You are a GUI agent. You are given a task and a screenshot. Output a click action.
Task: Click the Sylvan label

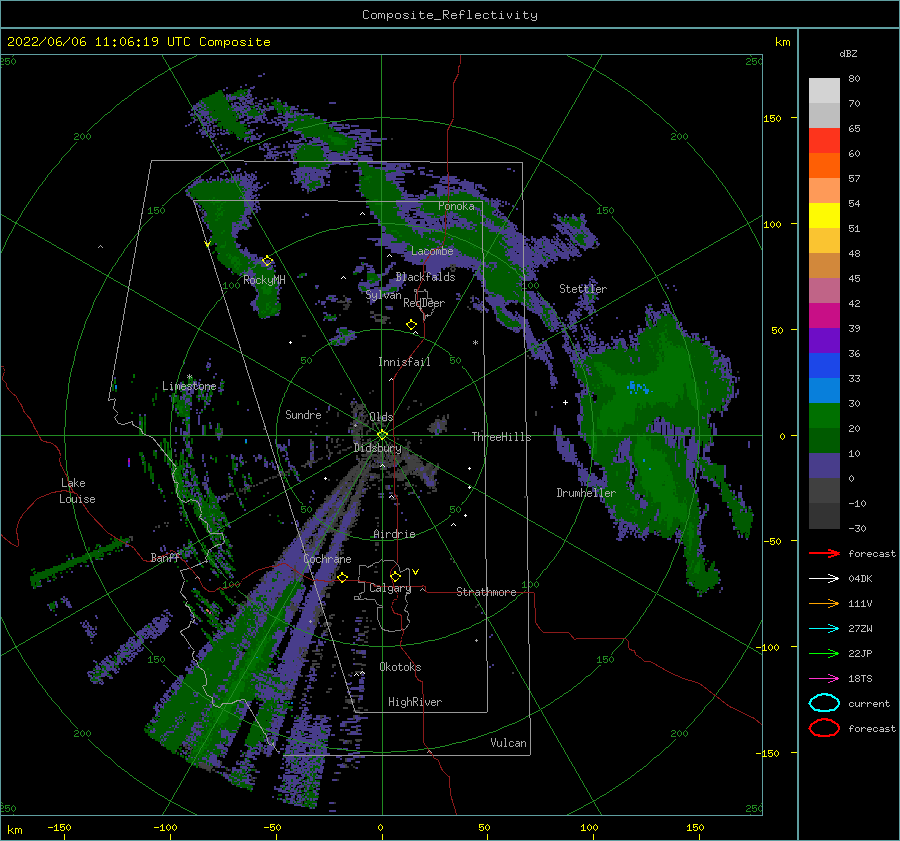383,295
